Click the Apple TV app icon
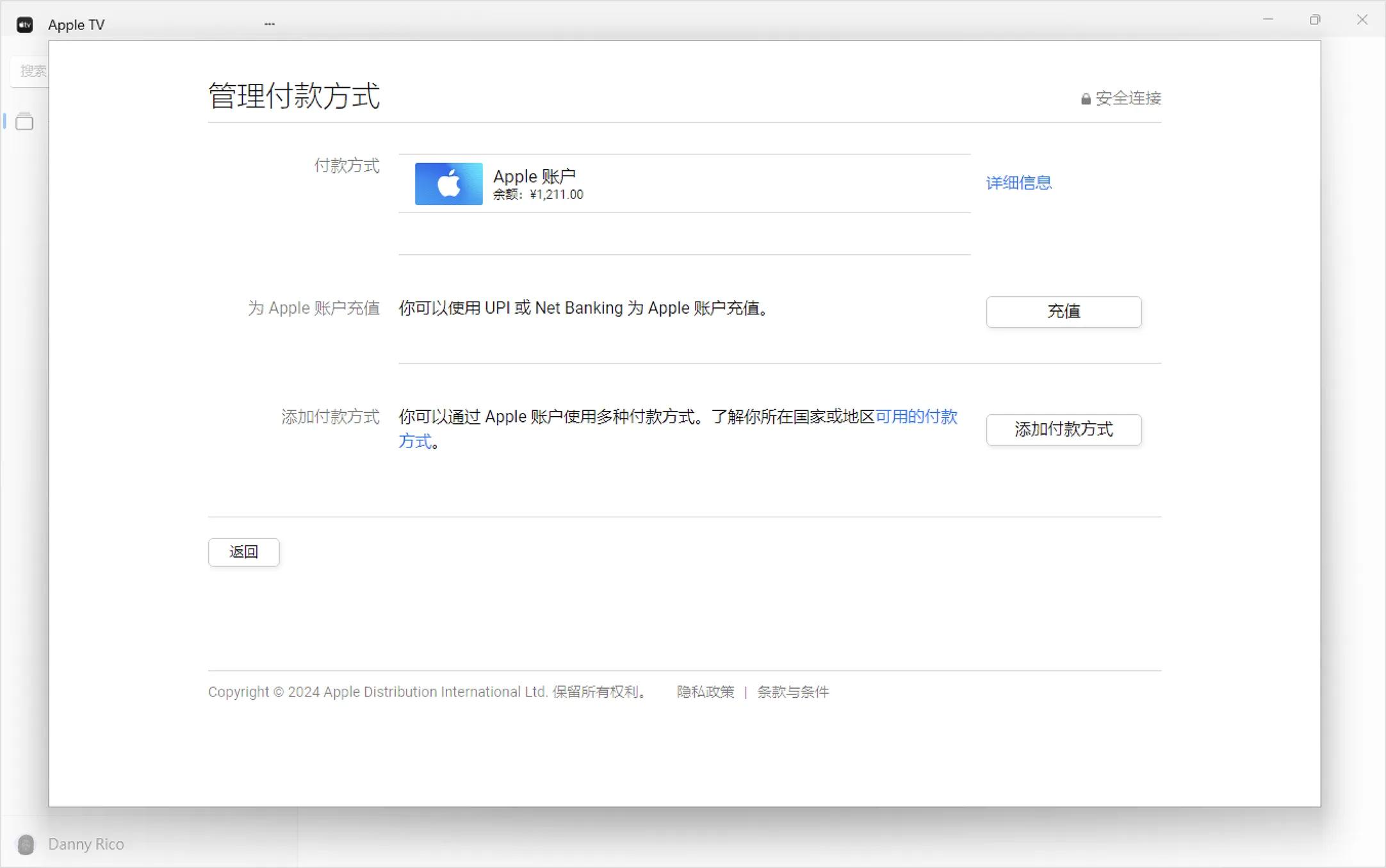Screen dimensions: 1386x868 pyautogui.click(x=24, y=24)
